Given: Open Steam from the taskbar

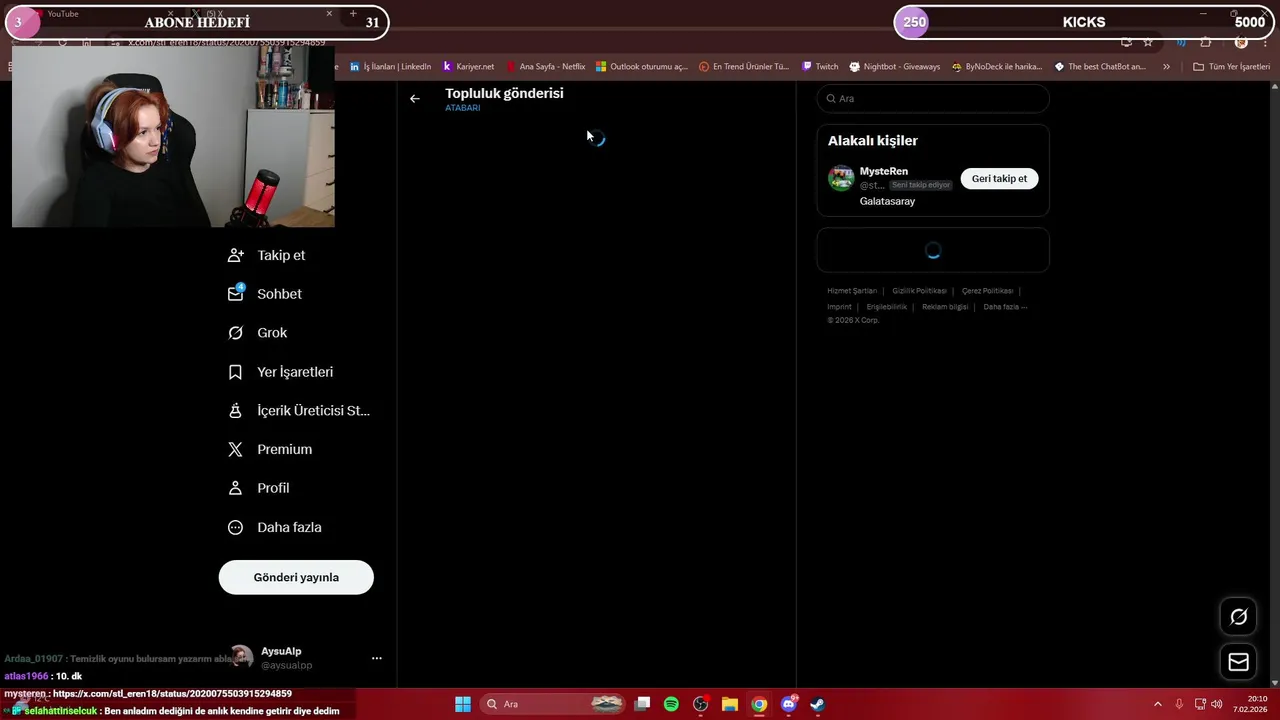Looking at the screenshot, I should [x=817, y=704].
